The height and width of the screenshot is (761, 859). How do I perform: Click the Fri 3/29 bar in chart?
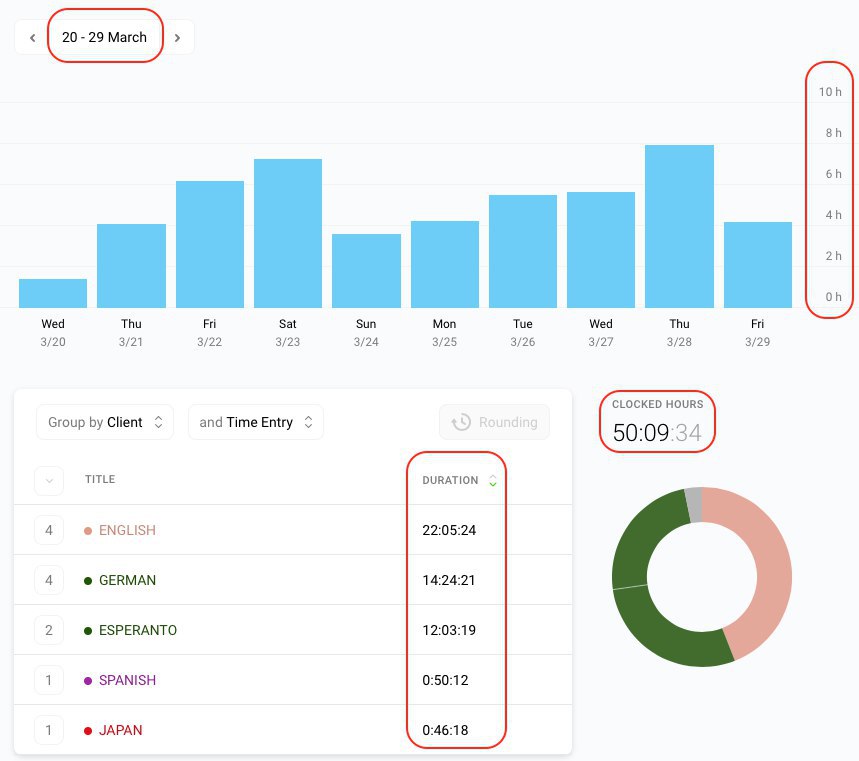click(x=758, y=265)
